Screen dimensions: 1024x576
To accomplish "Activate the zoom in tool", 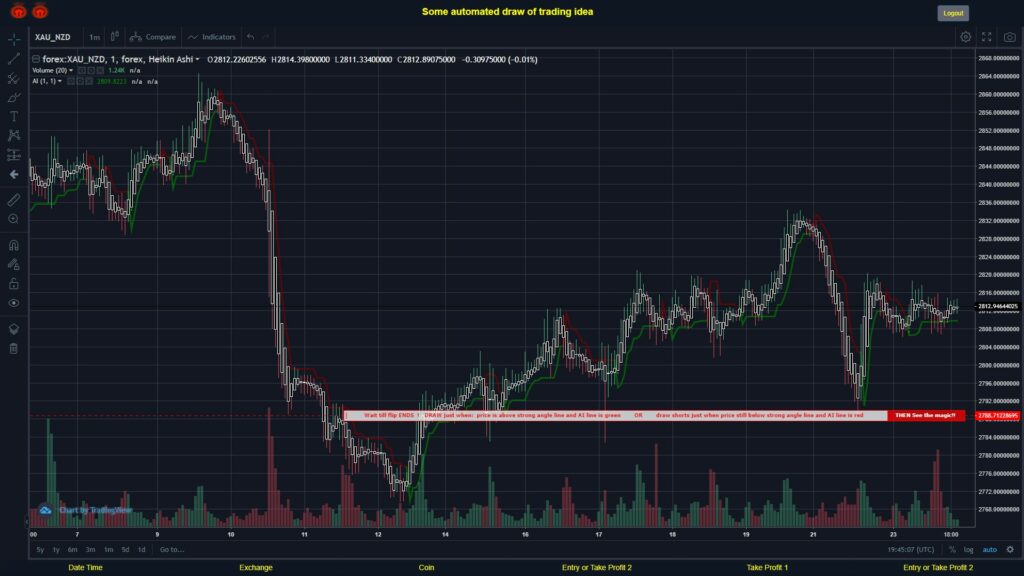I will click(14, 219).
